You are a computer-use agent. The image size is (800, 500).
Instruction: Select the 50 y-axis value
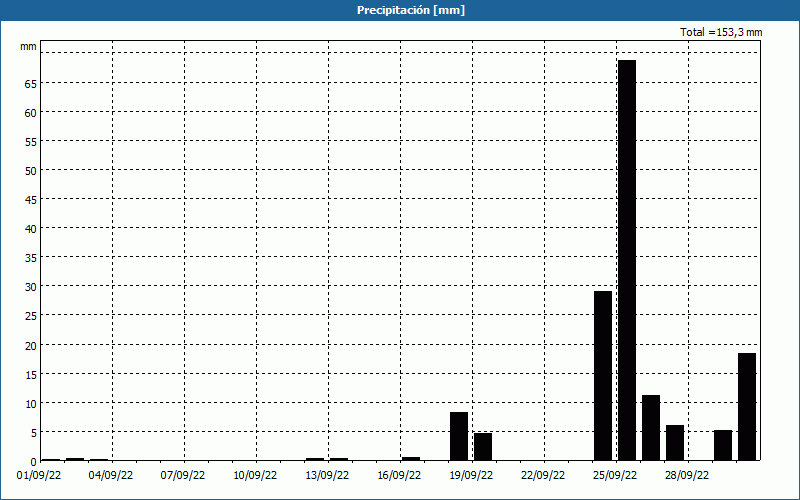pos(31,171)
